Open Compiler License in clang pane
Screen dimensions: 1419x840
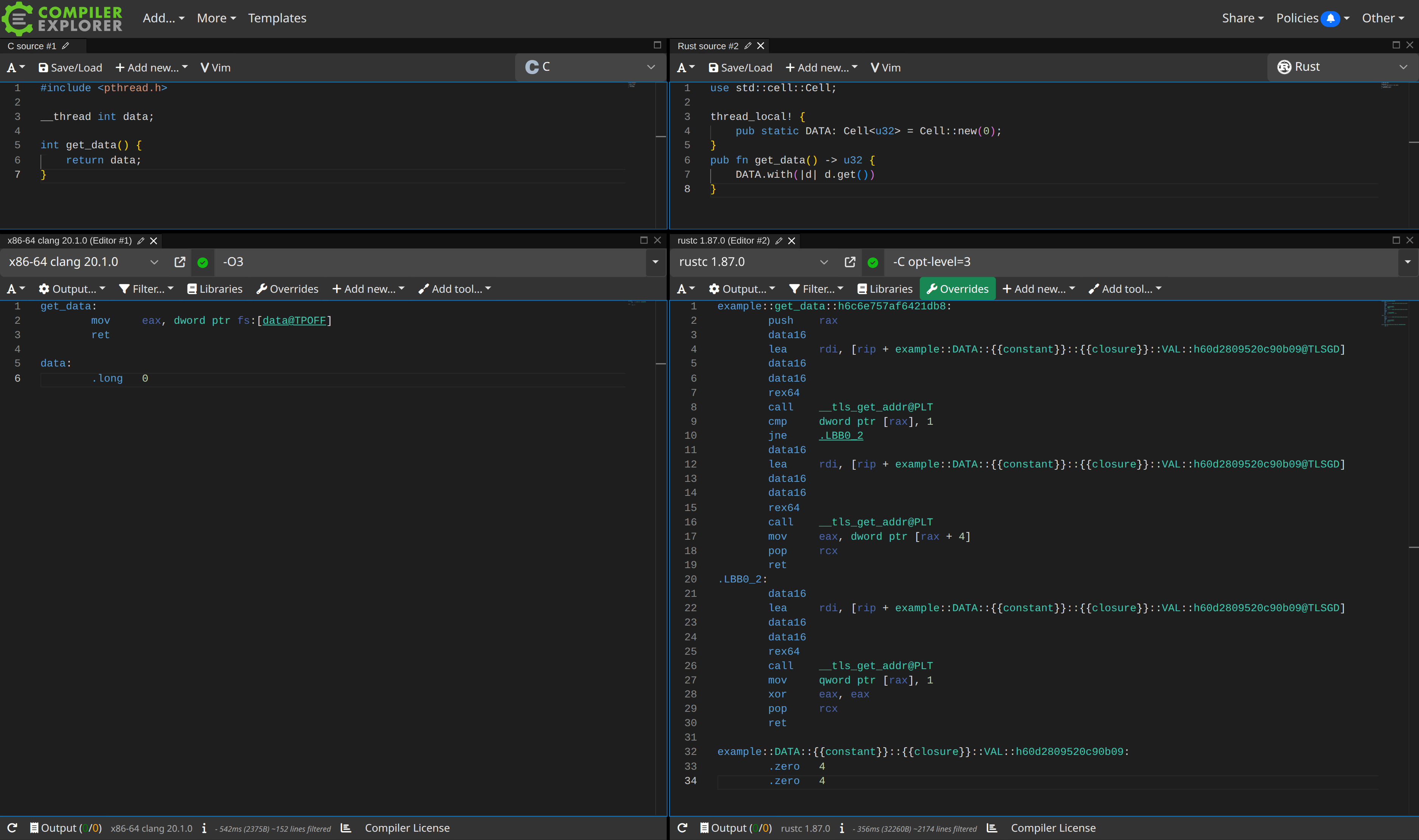pos(407,828)
